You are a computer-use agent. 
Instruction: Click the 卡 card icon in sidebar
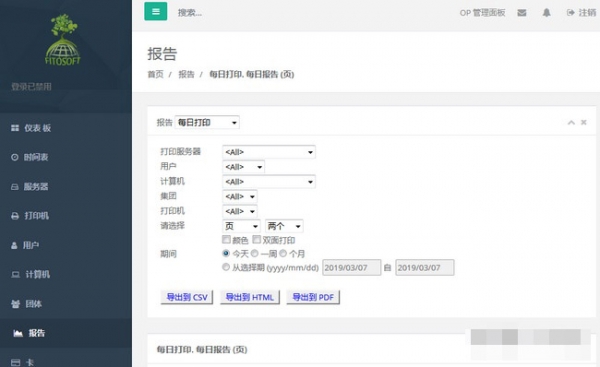tap(15, 362)
